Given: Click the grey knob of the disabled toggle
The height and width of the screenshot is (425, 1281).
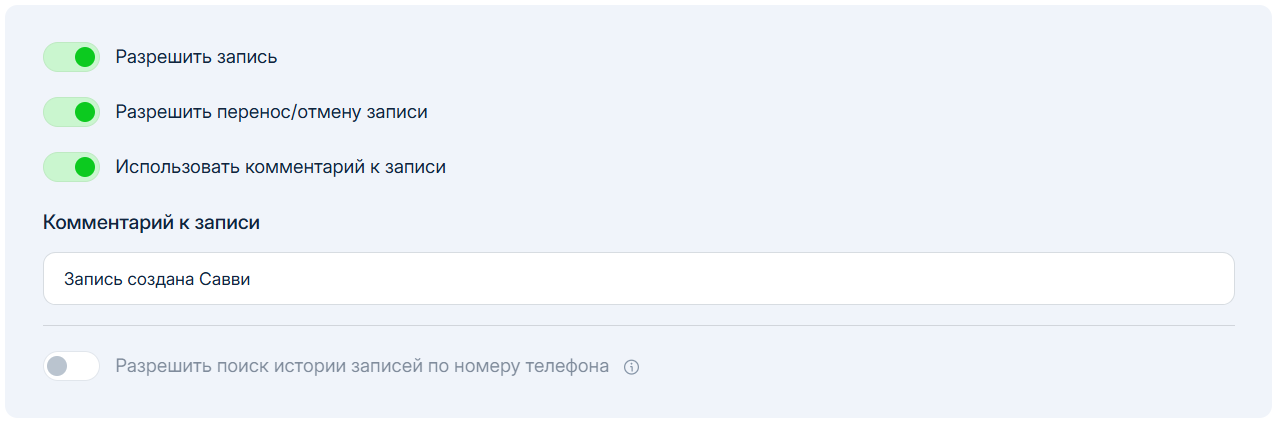Looking at the screenshot, I should pos(57,366).
